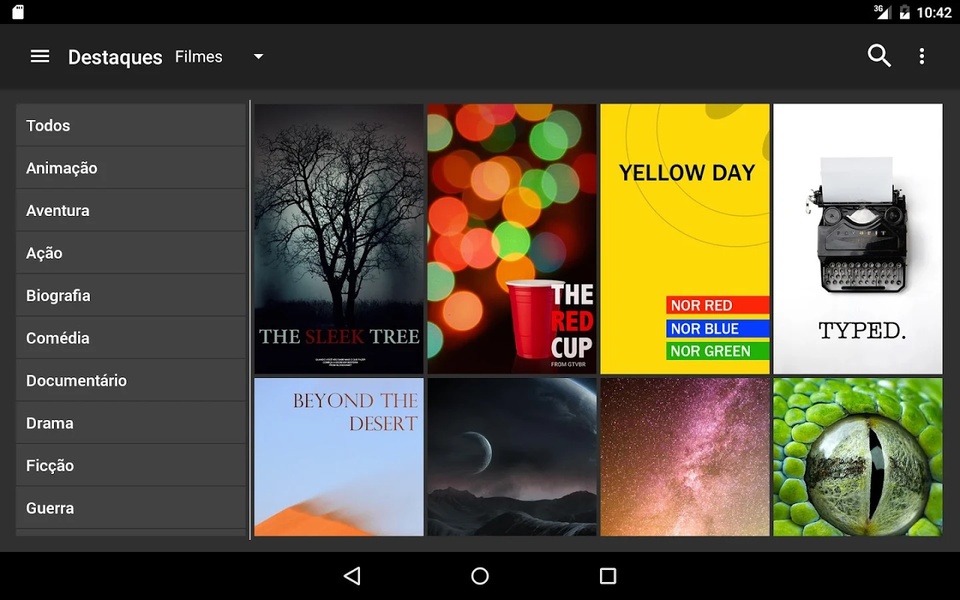Select Aventura in genre list
The width and height of the screenshot is (960, 600).
click(x=131, y=210)
